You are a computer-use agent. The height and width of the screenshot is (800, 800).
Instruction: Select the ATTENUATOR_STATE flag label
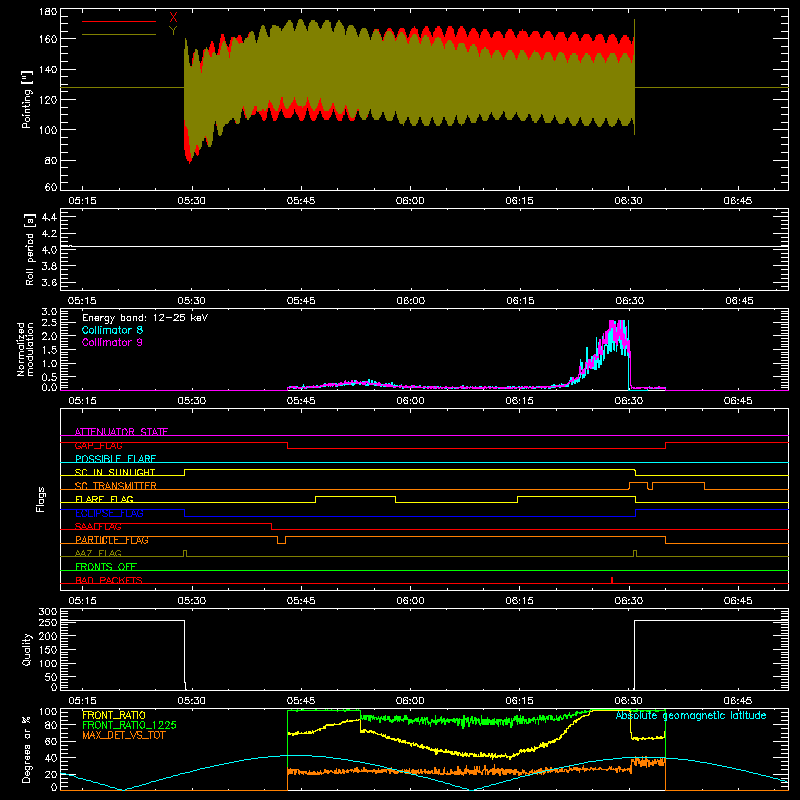121,432
